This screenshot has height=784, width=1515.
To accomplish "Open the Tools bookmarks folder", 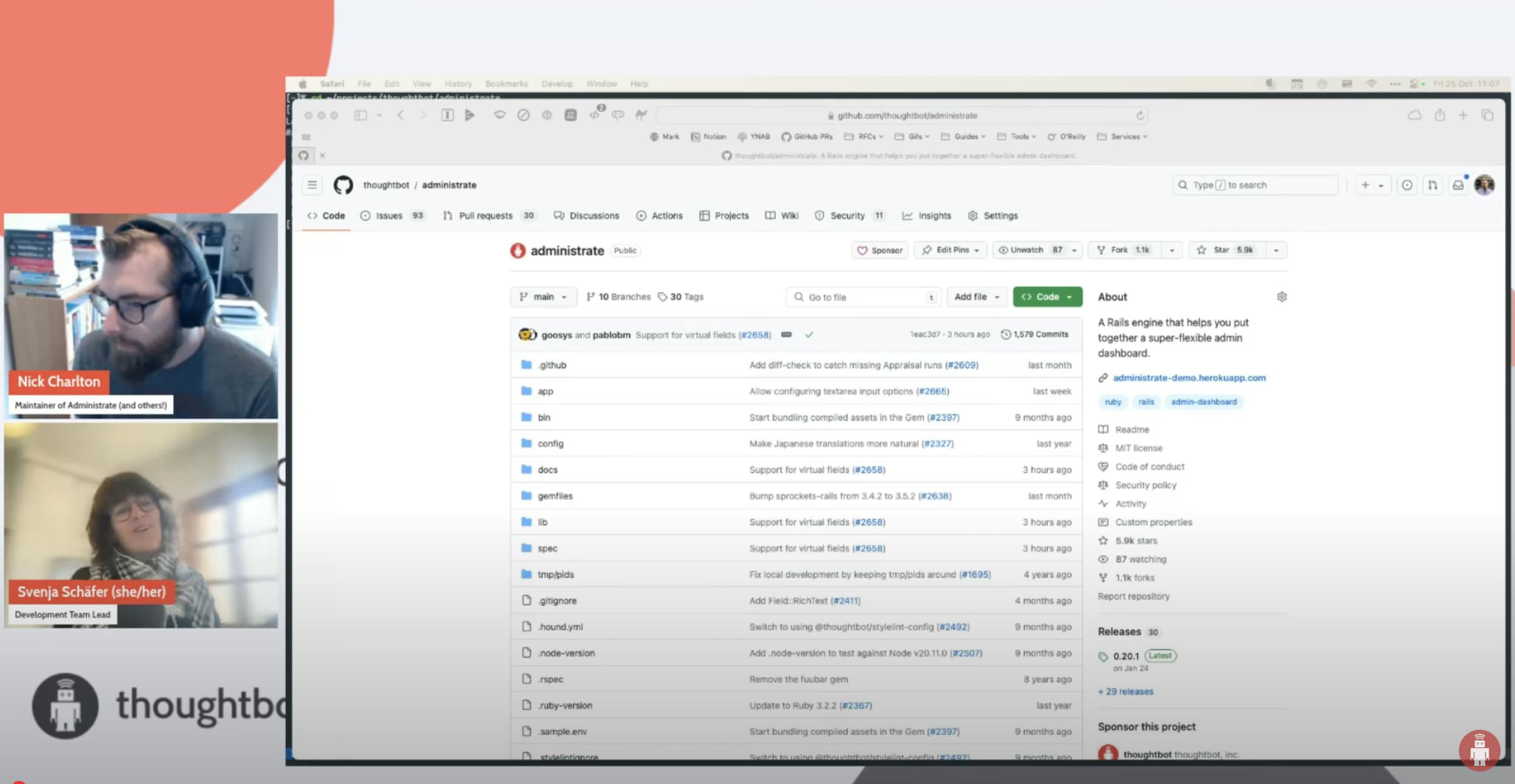I will (x=1017, y=137).
